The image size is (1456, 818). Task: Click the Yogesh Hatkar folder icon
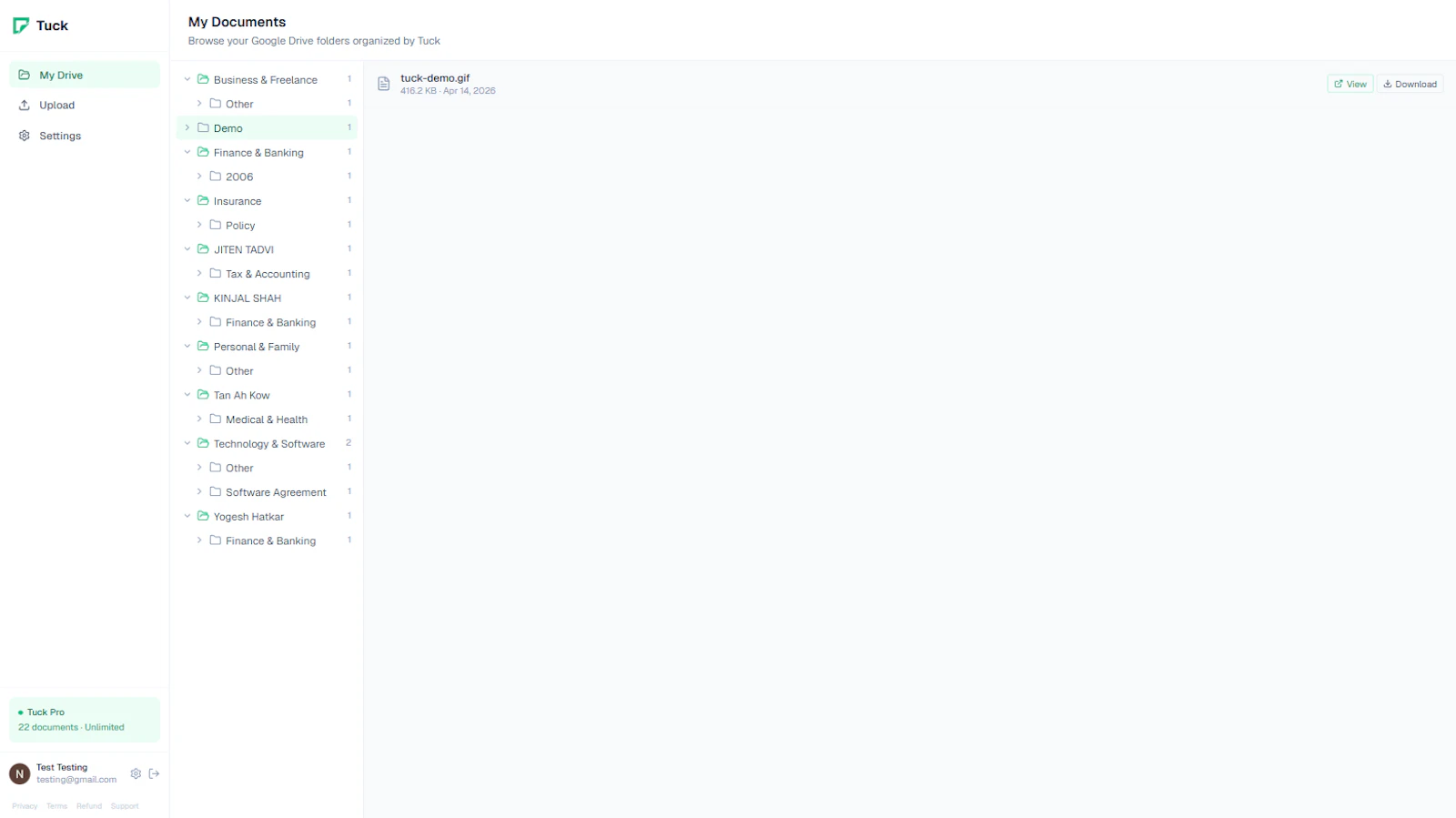click(x=203, y=516)
